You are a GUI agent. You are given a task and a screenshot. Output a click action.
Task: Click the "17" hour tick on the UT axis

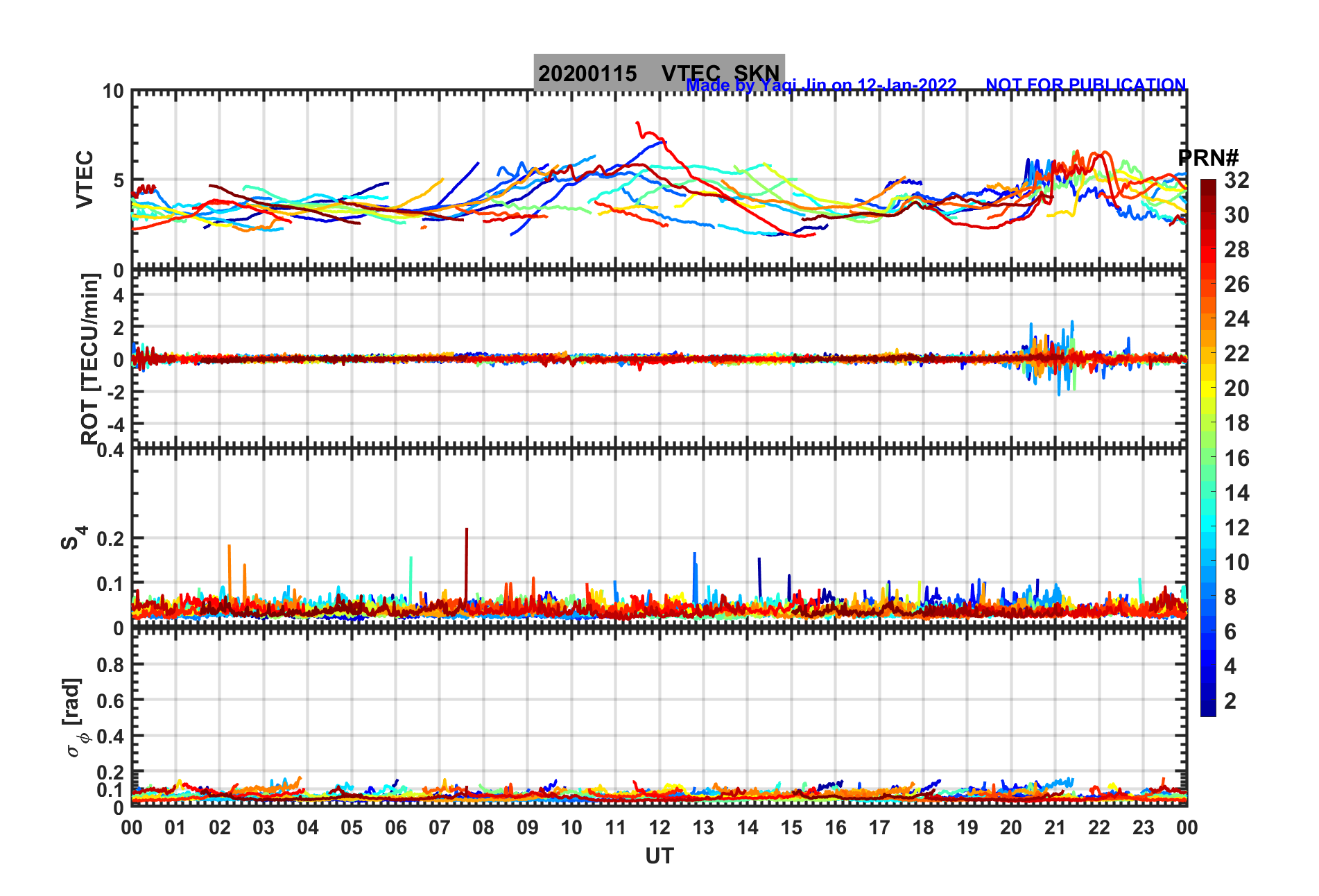coord(879,827)
